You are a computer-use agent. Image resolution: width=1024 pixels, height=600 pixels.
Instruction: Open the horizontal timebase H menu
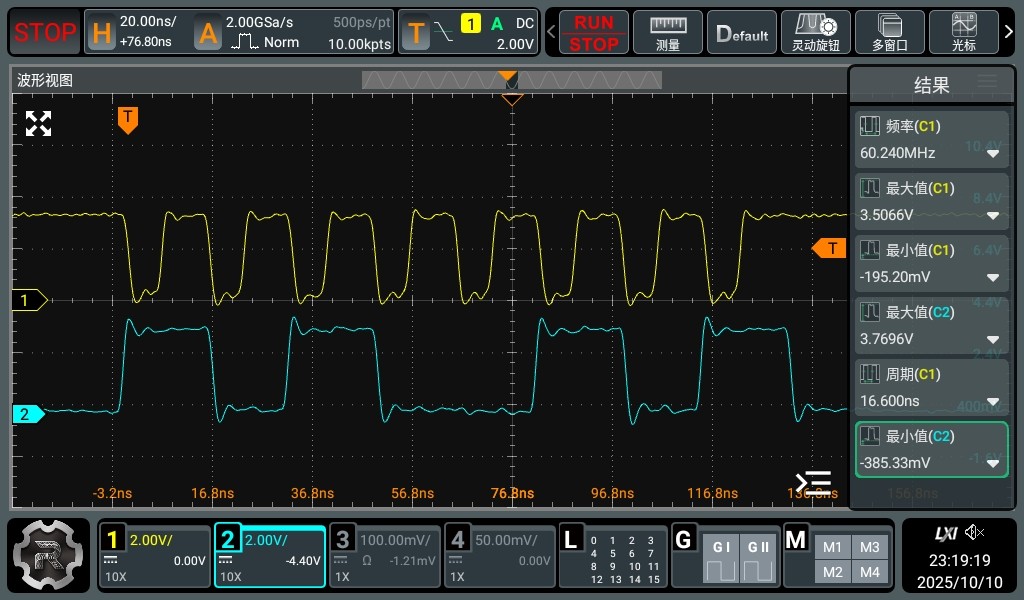pyautogui.click(x=138, y=33)
